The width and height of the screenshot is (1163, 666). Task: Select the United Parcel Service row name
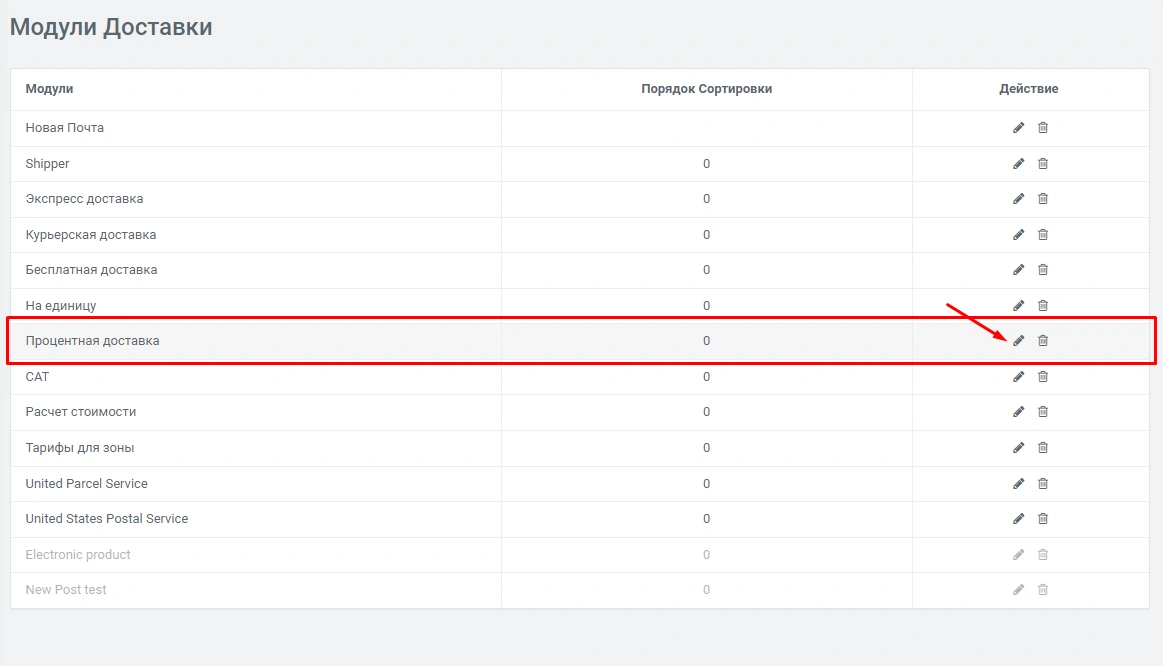click(86, 484)
